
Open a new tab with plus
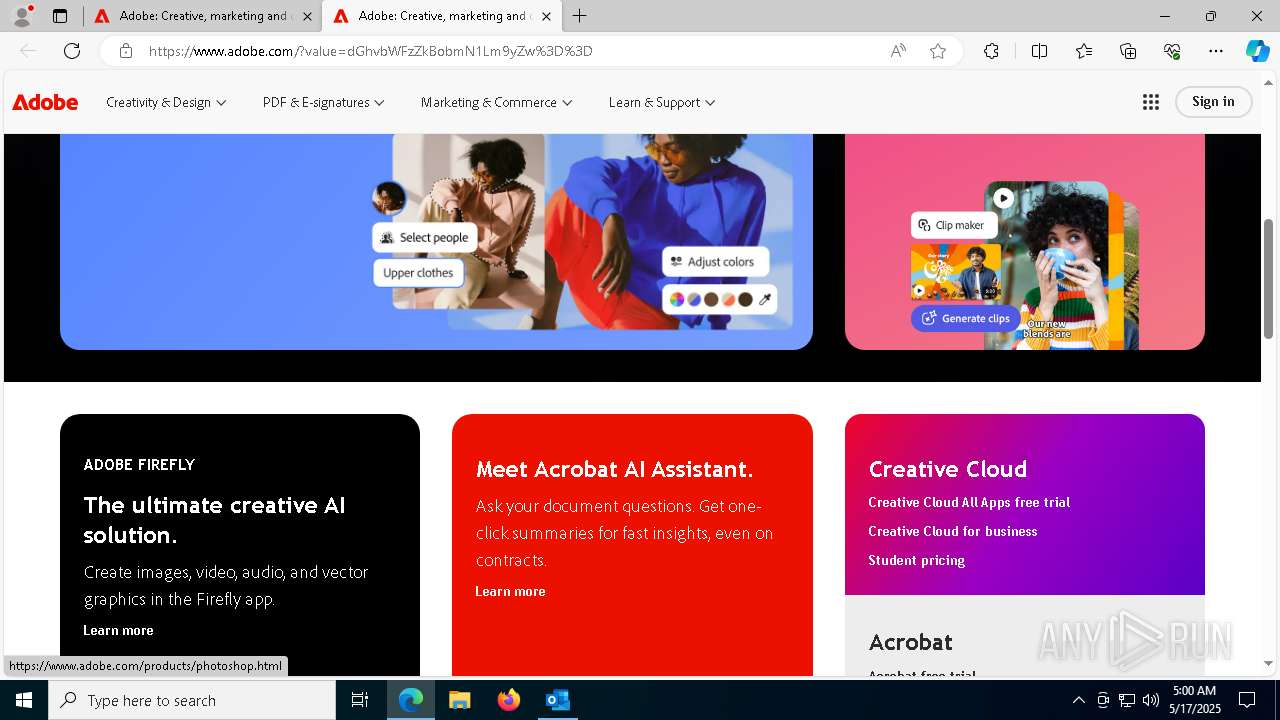(x=579, y=16)
